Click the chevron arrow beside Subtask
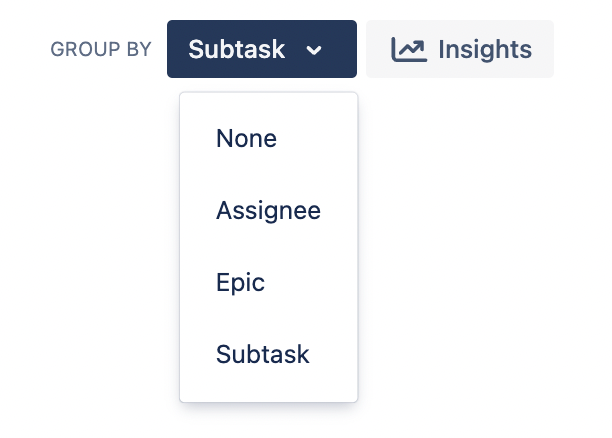Screen dimensions: 612x438 tap(313, 50)
